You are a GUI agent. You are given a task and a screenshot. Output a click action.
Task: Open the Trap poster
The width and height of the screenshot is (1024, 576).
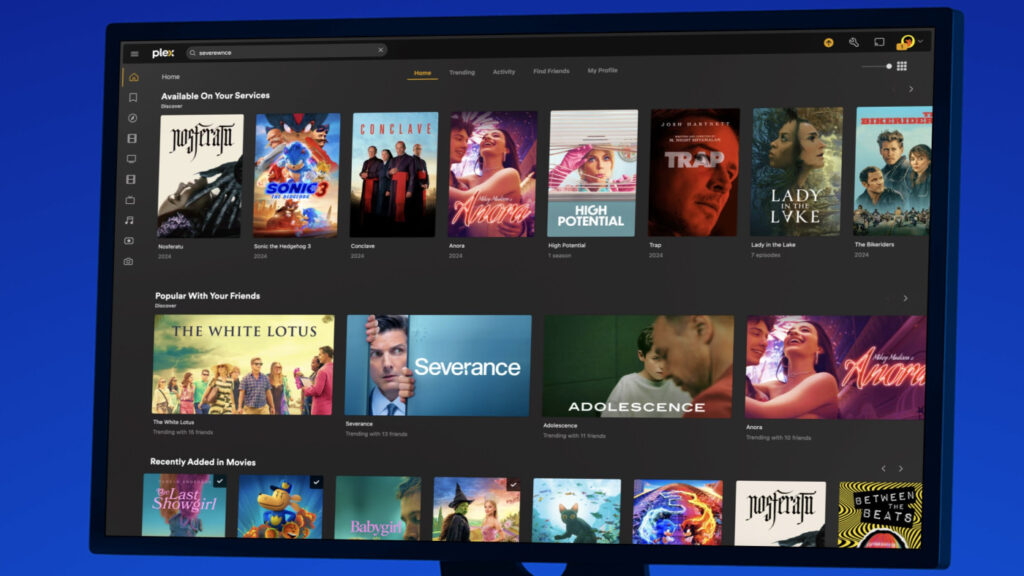[694, 172]
